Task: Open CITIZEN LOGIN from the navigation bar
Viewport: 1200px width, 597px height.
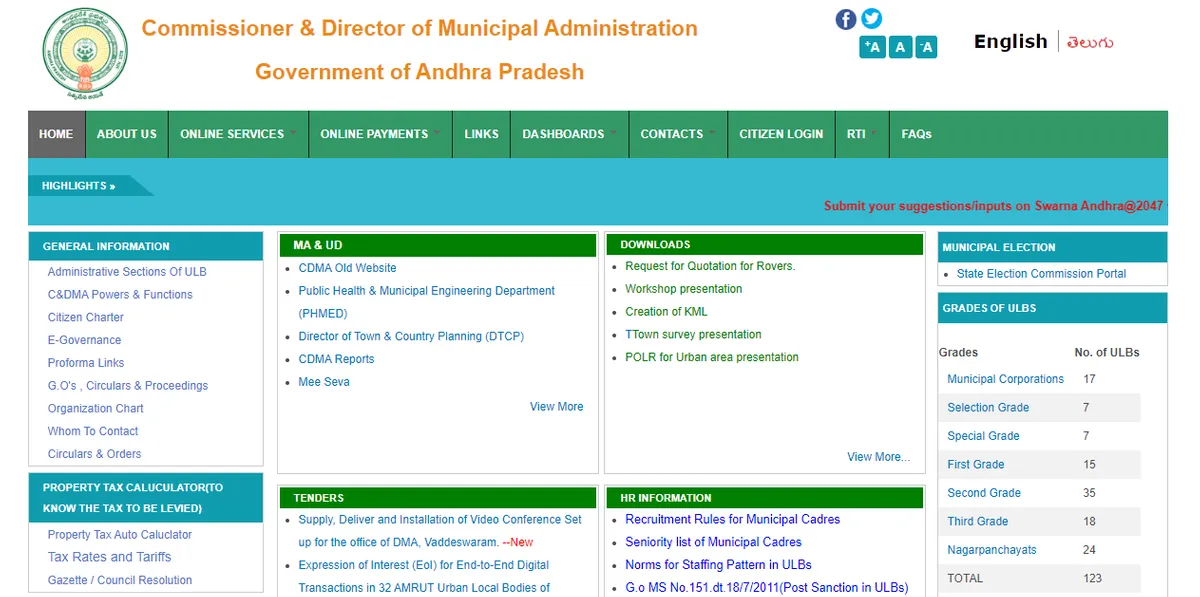Action: 781,133
